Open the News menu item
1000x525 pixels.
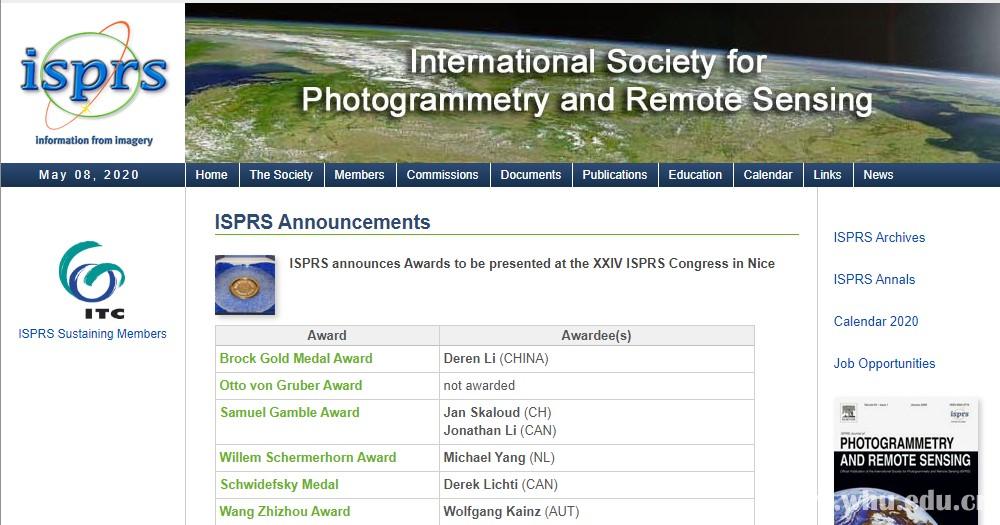pos(878,175)
